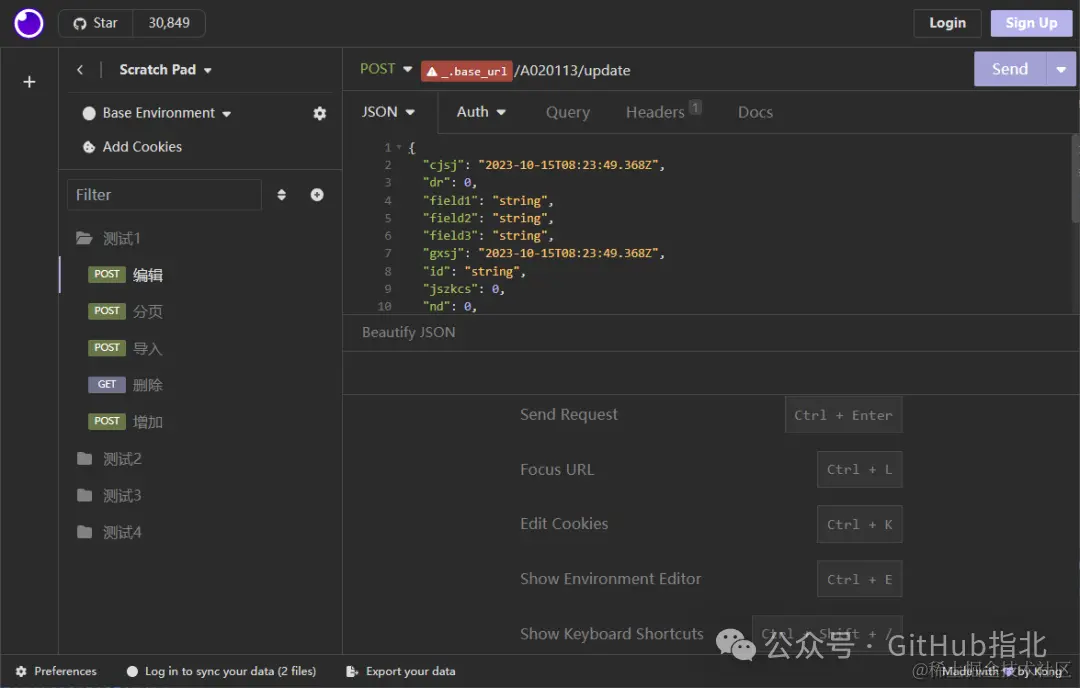Click Beautify JSON
This screenshot has height=688, width=1080.
click(x=408, y=332)
